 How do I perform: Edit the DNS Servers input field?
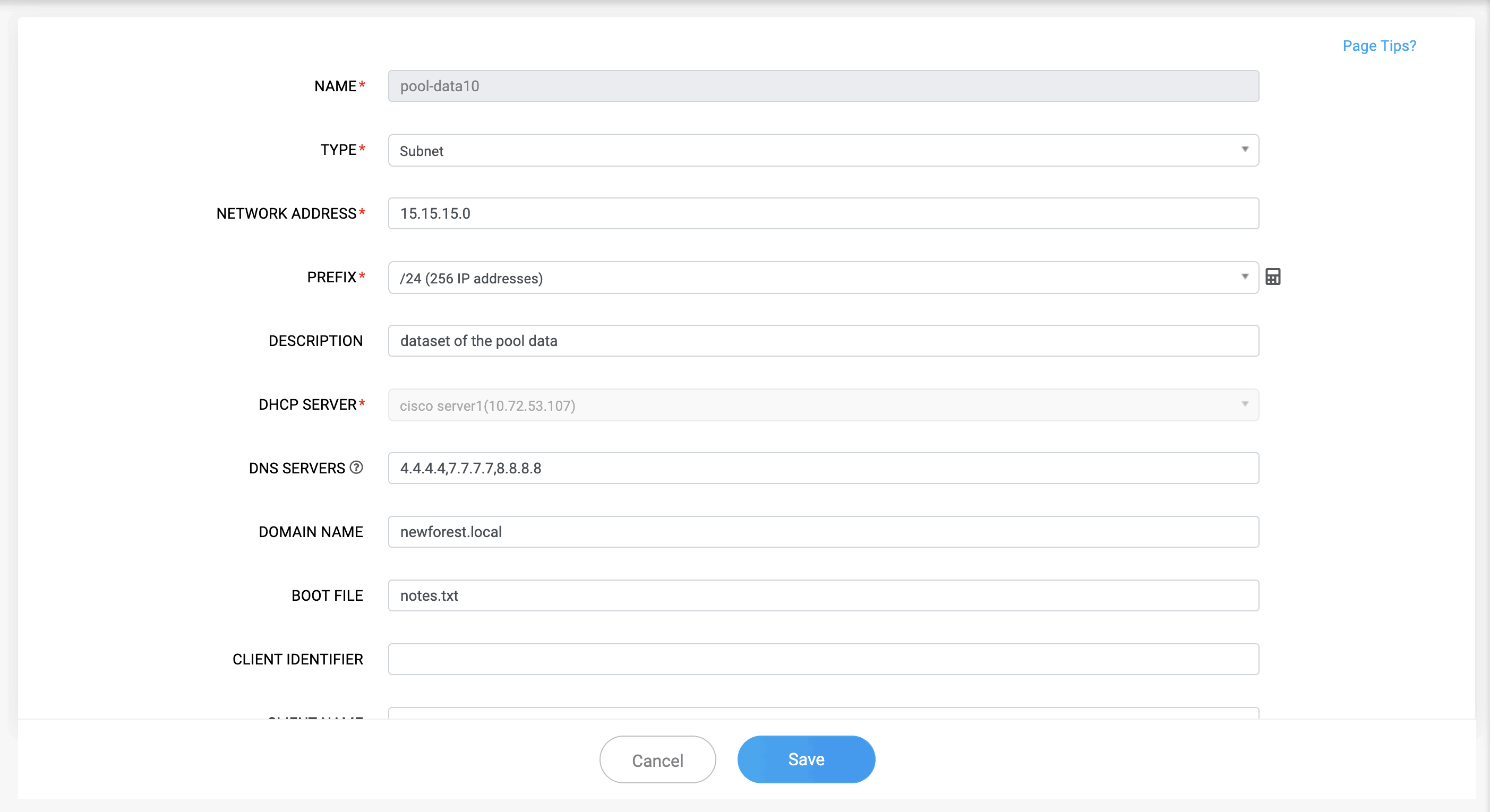pos(823,468)
